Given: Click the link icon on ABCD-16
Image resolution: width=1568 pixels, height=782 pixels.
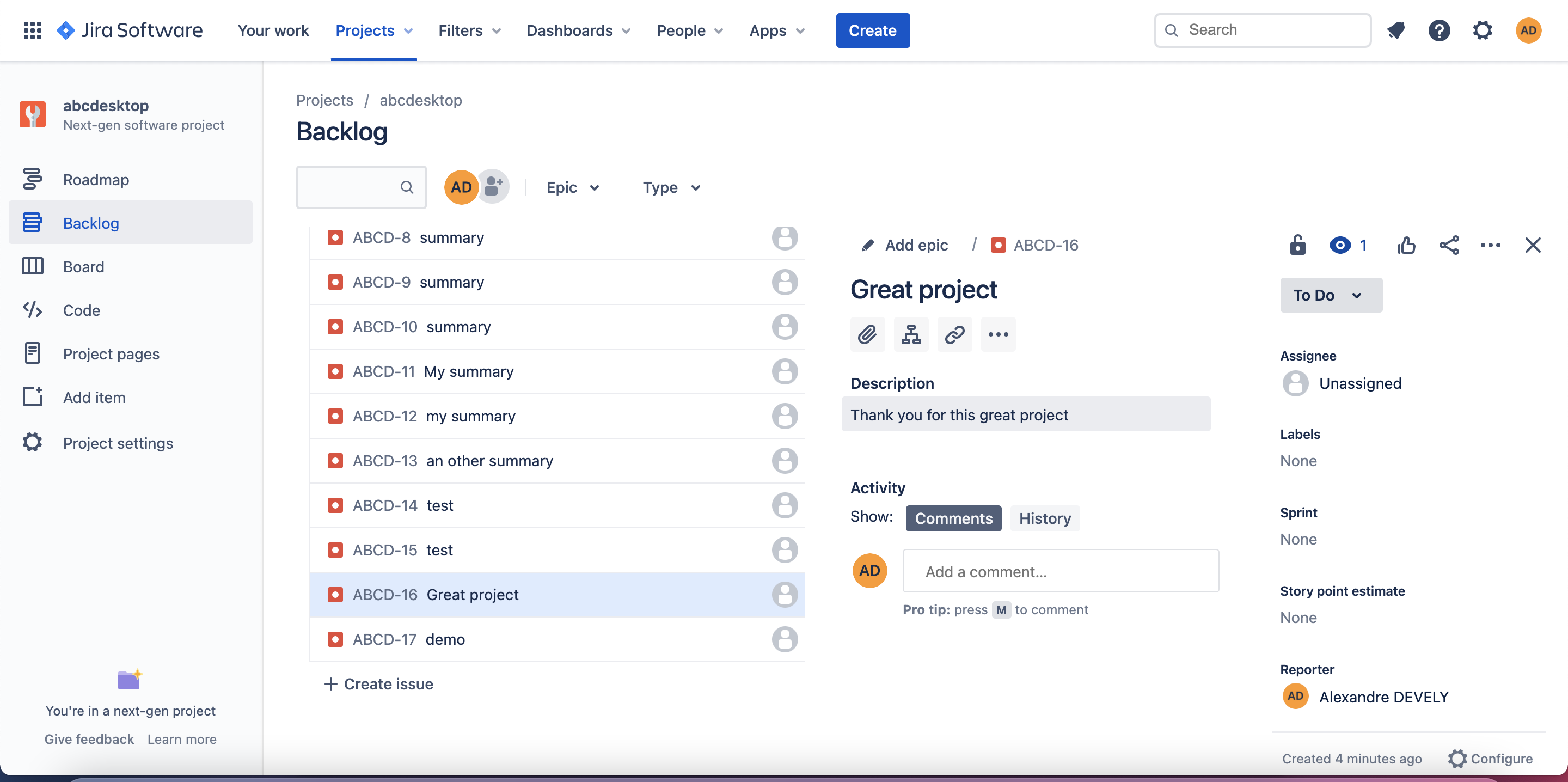Looking at the screenshot, I should click(x=953, y=333).
